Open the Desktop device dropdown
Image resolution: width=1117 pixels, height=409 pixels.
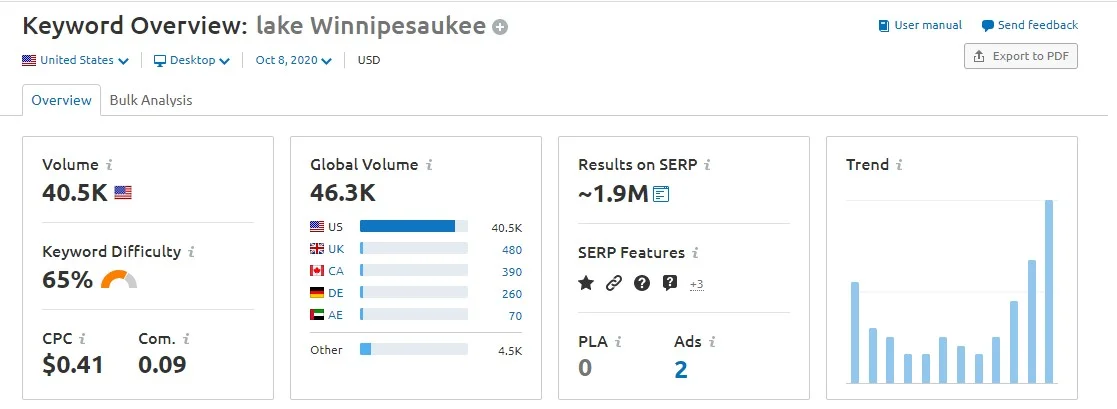[192, 60]
